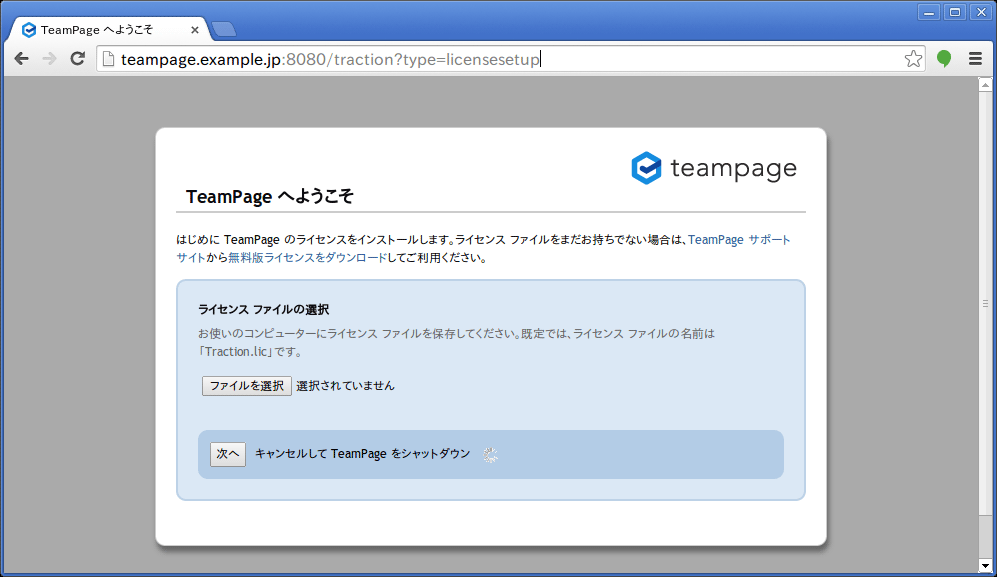Focus the address bar showing teampage.example.jp

[500, 59]
